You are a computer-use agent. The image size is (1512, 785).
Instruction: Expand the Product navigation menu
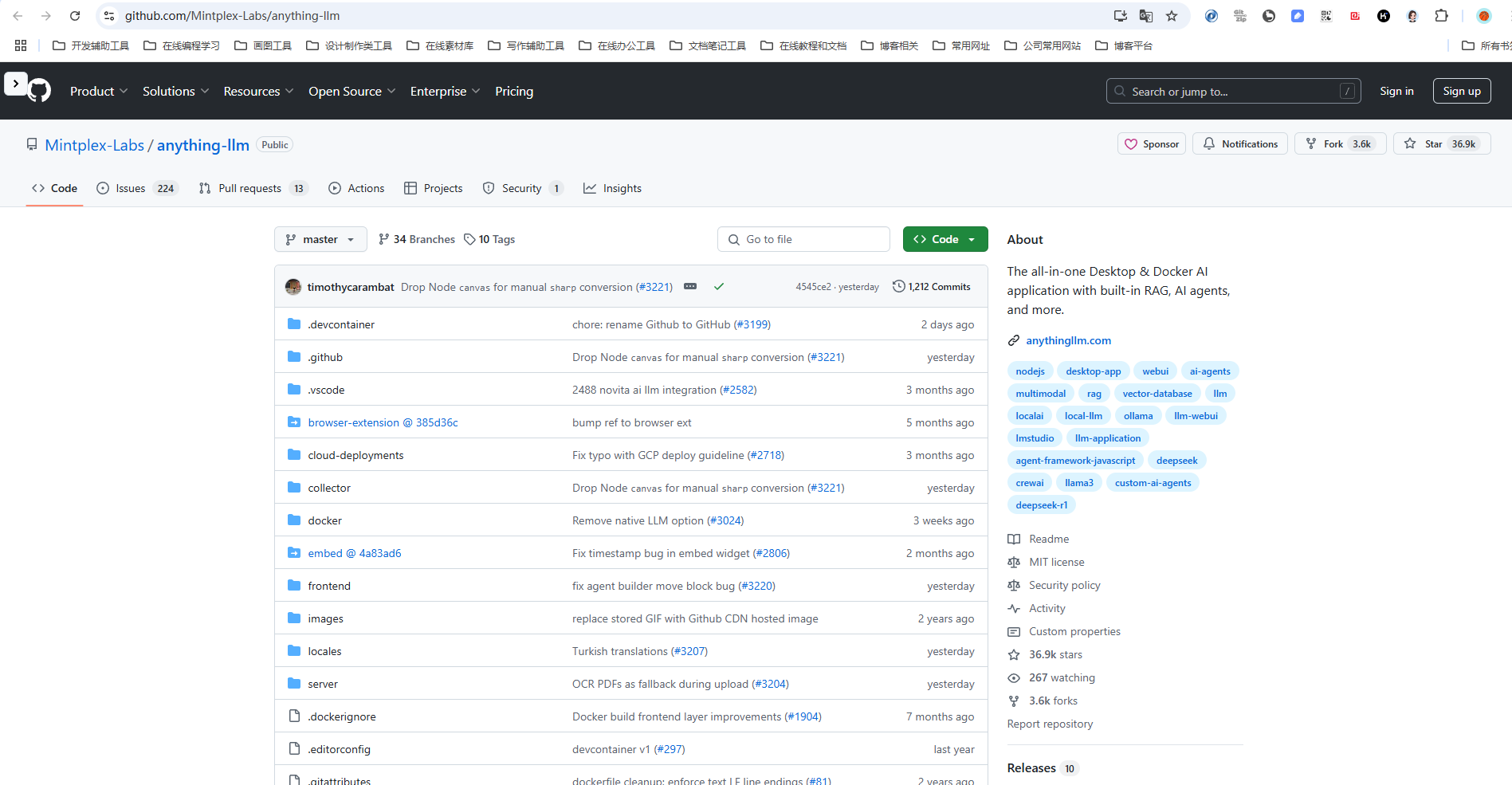pyautogui.click(x=99, y=92)
